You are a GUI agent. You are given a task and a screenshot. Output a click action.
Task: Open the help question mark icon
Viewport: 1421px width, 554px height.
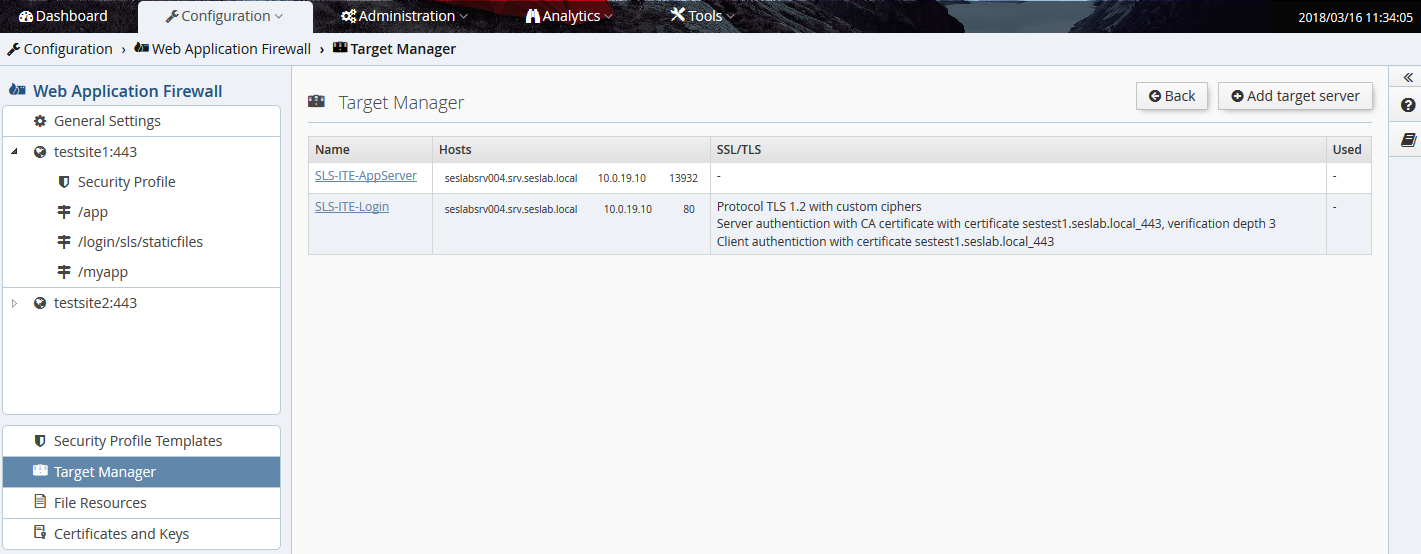click(1408, 105)
